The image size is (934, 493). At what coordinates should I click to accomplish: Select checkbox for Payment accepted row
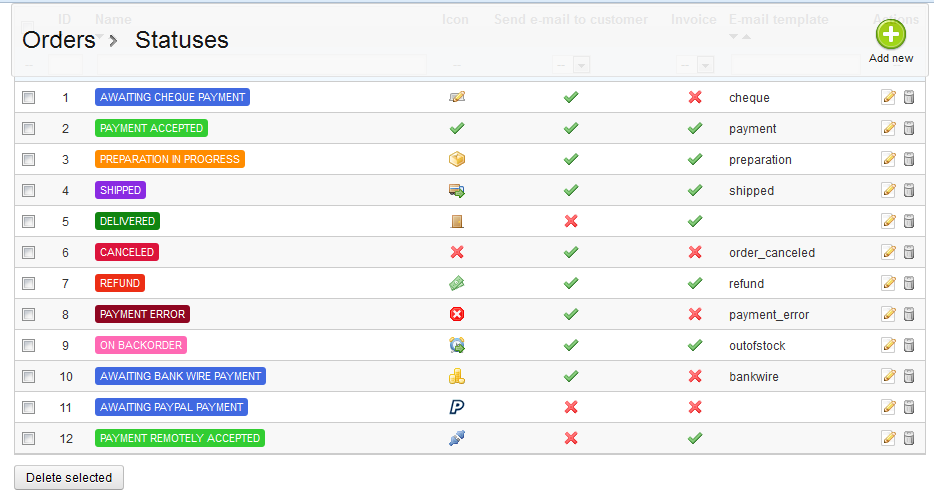click(x=29, y=129)
